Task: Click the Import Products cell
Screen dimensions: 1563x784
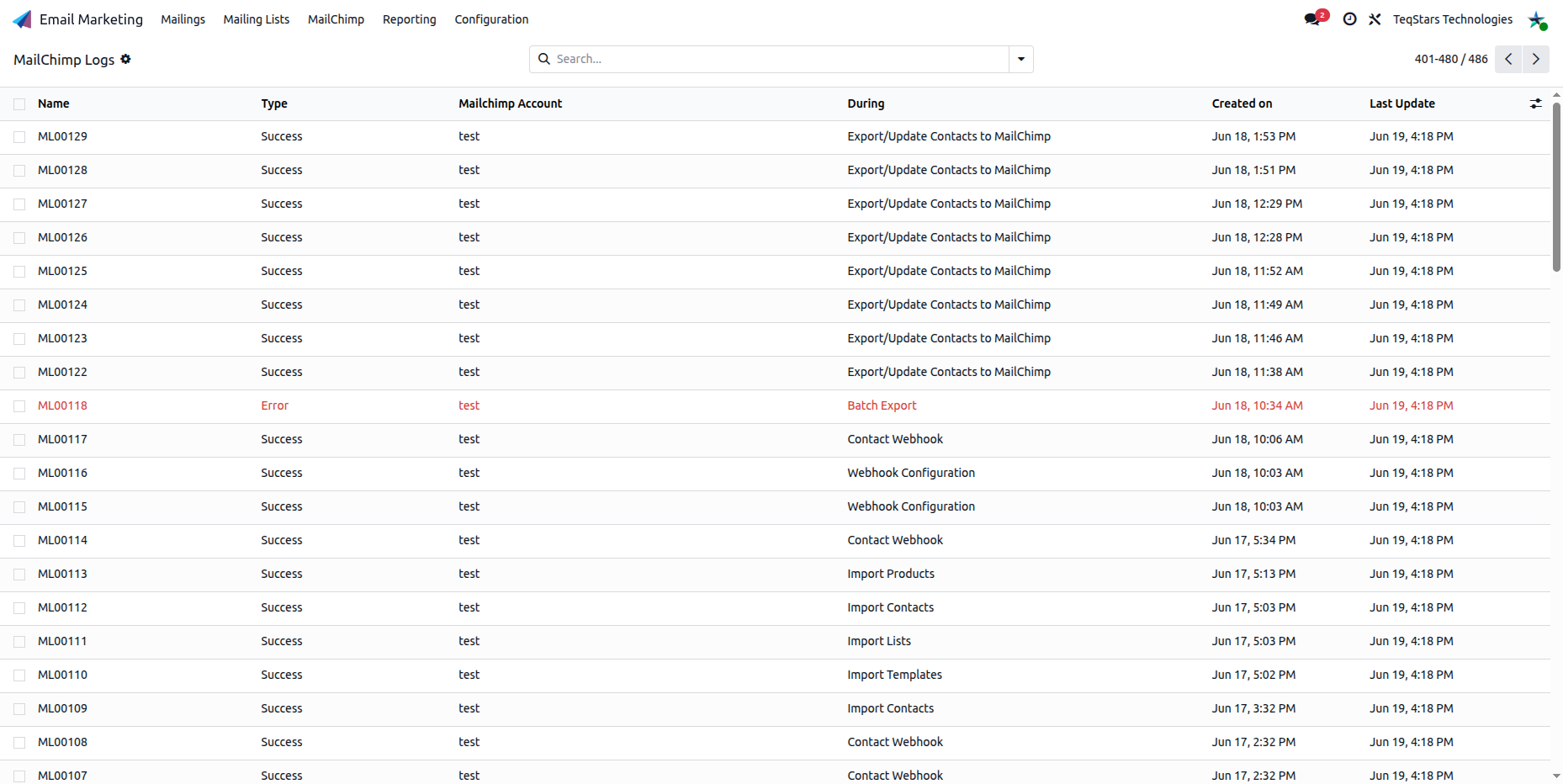Action: coord(891,574)
